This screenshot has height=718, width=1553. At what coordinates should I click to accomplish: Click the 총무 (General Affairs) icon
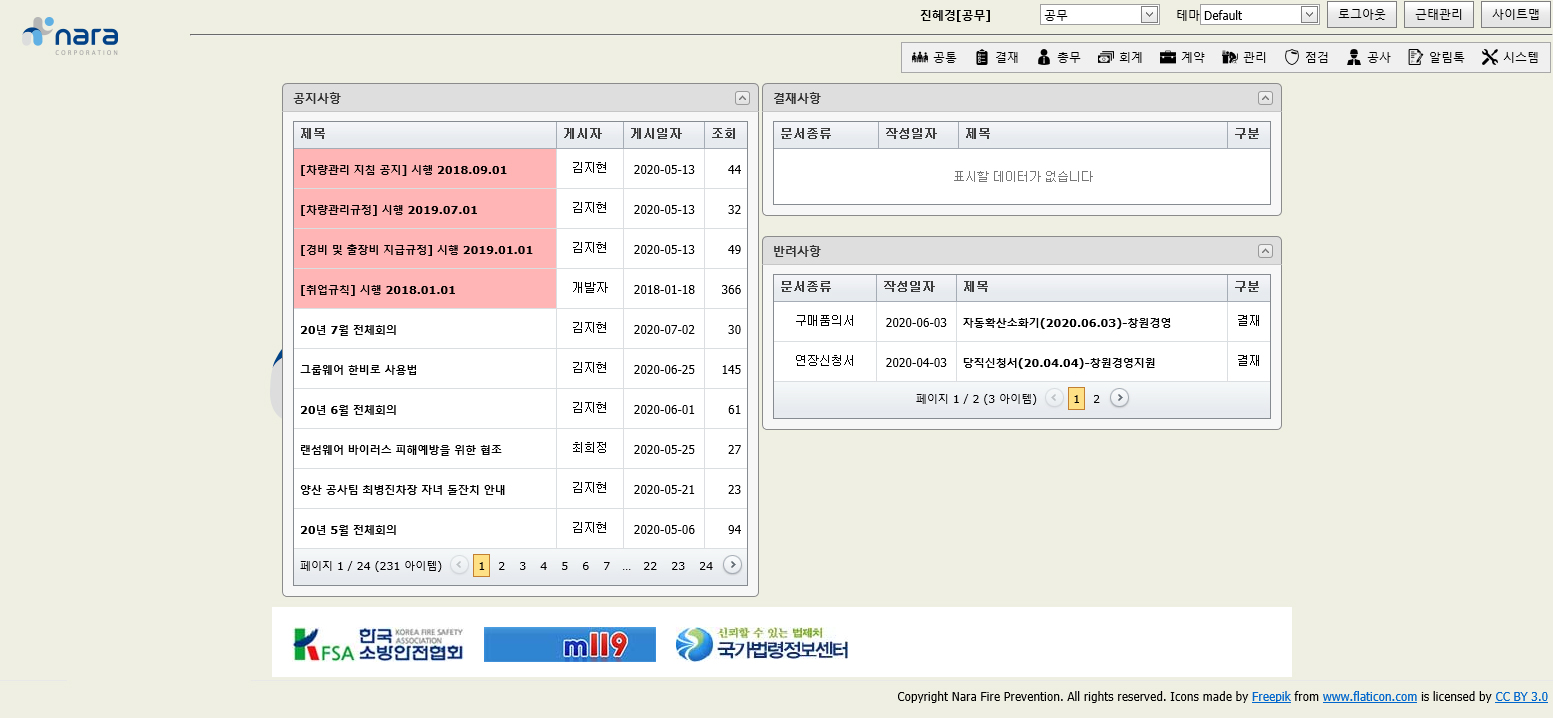1059,57
